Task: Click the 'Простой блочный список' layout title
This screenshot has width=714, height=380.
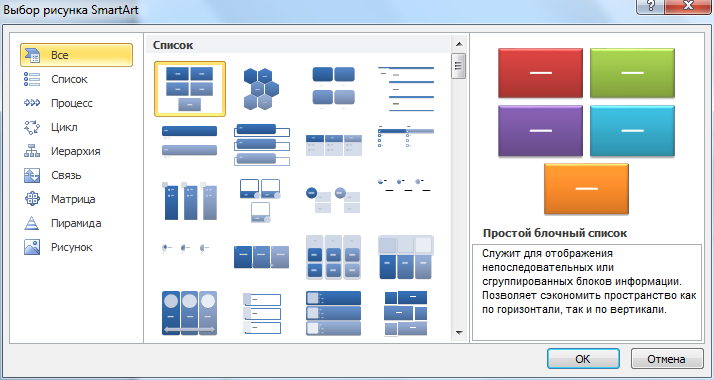Action: (555, 233)
